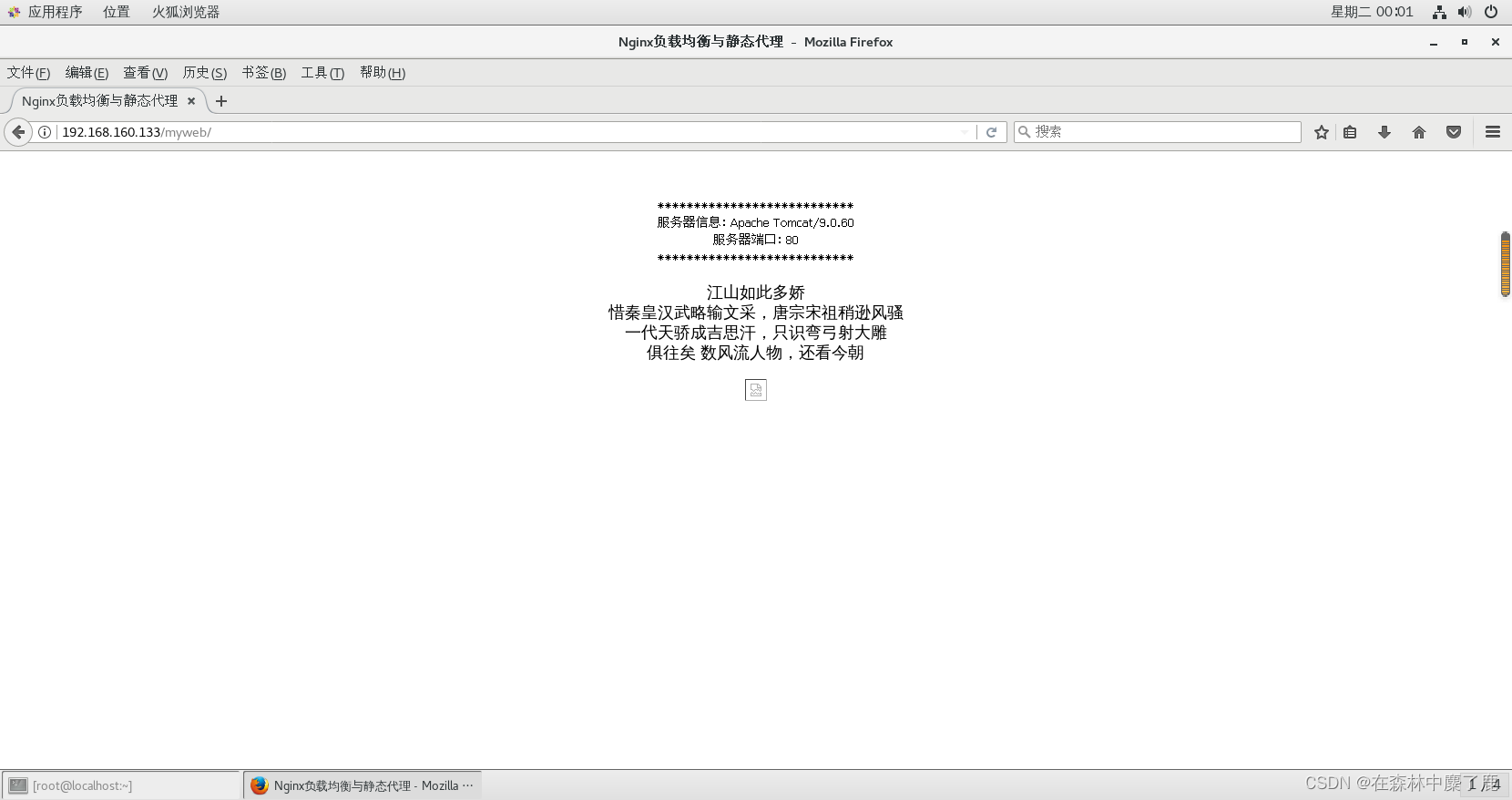Open the power menu icon in the top panel
Screen dimensions: 1512x800
1491,12
